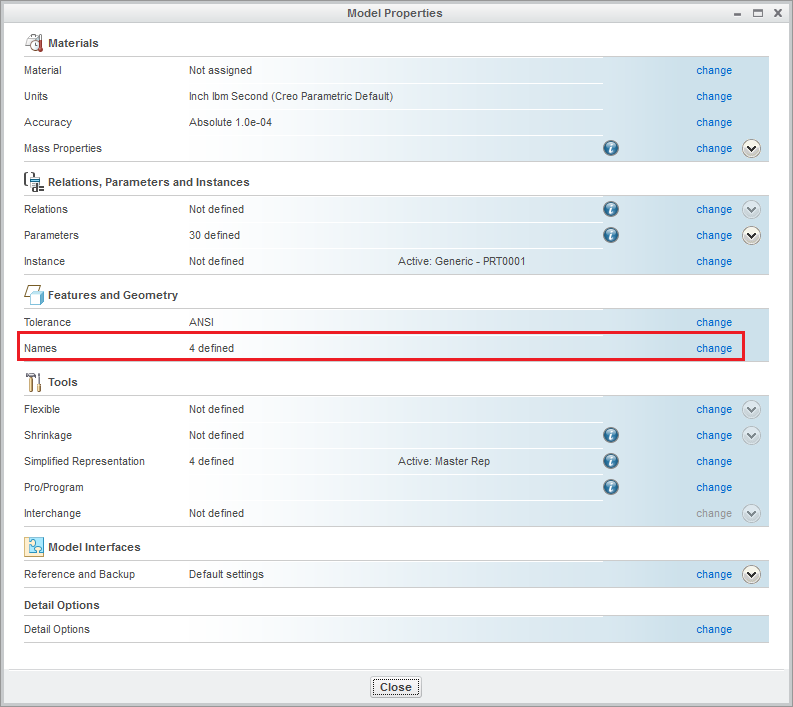Screen dimensions: 793x707
Task: Click the 'Model Properties' title bar text
Action: (x=394, y=13)
